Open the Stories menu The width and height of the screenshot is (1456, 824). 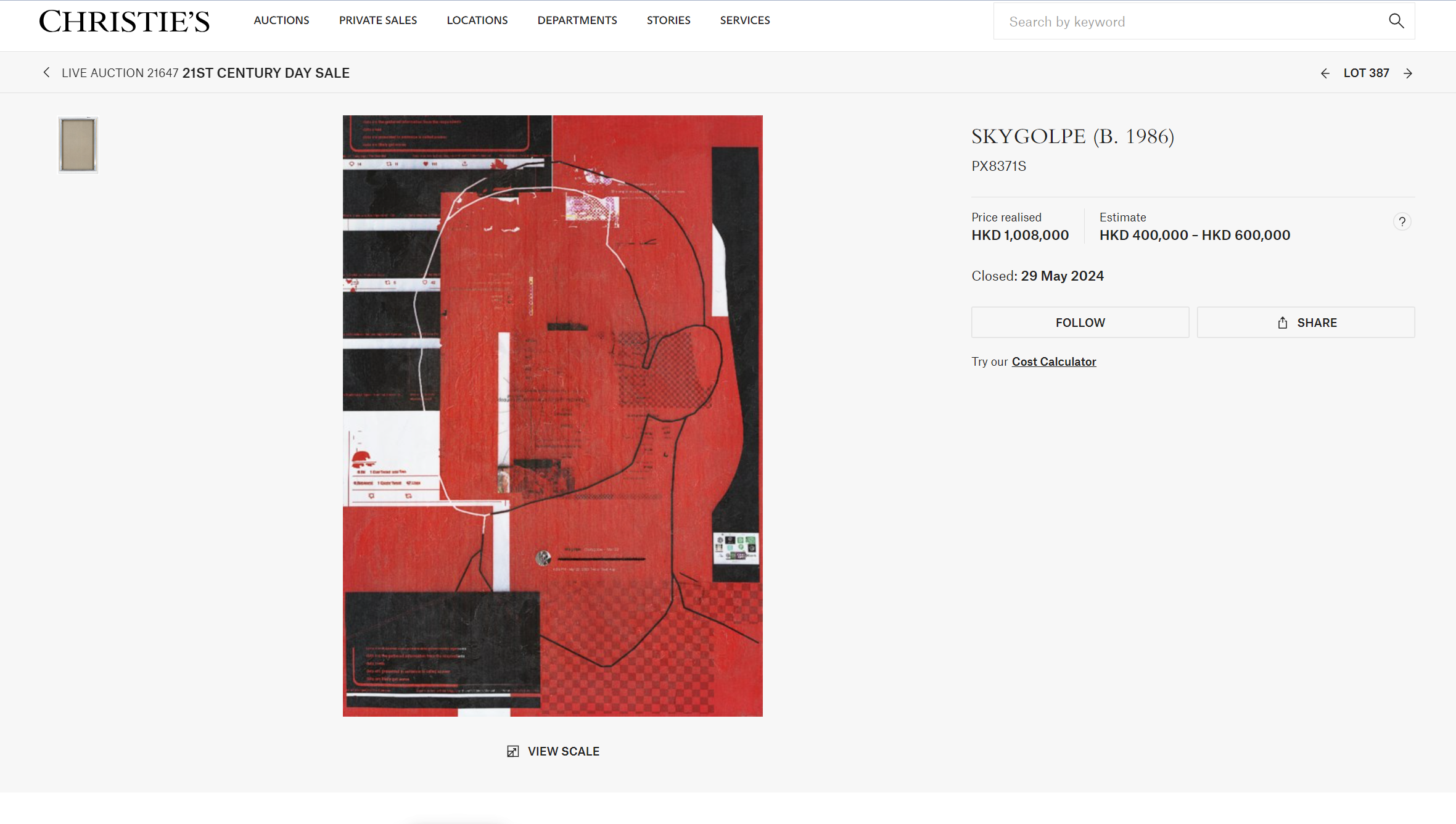668,20
